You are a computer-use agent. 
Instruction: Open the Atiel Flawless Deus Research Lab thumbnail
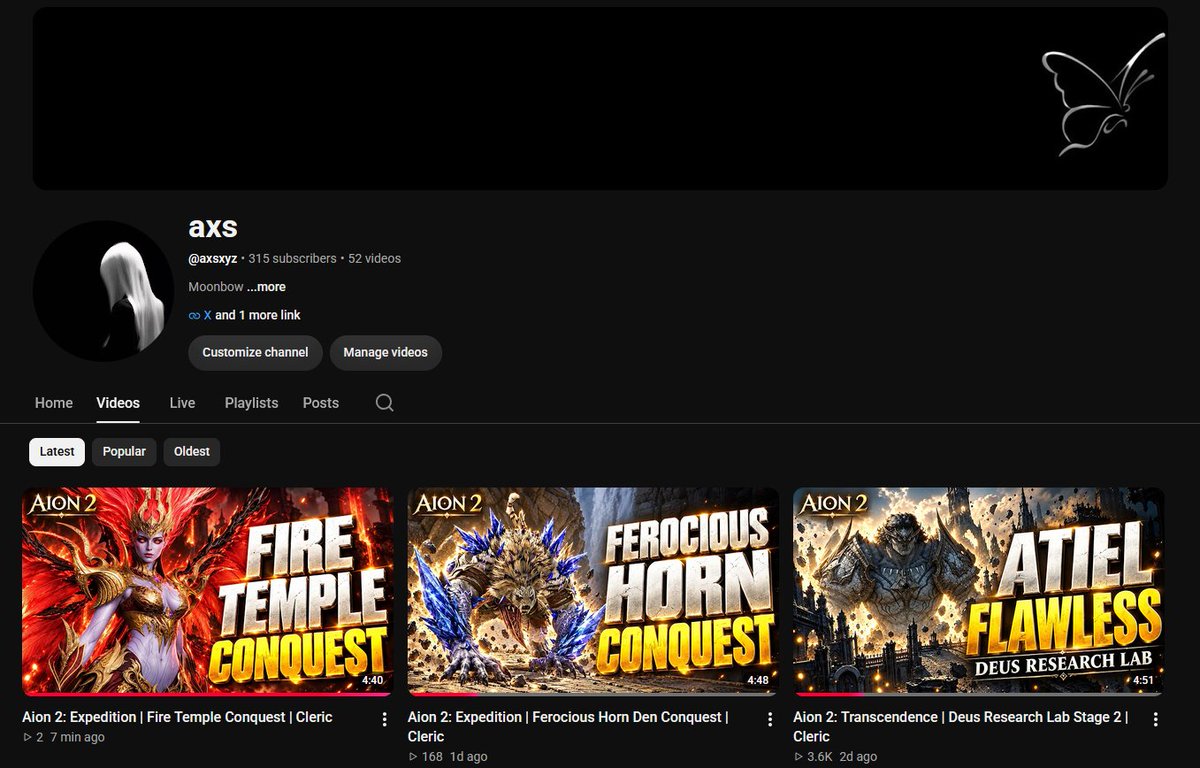pos(979,591)
